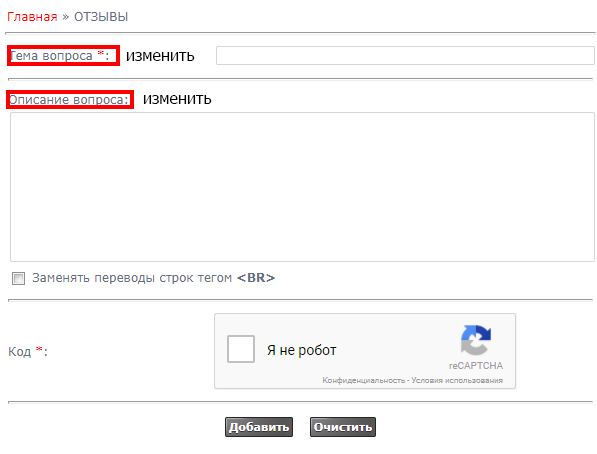Image resolution: width=597 pixels, height=454 pixels.
Task: Click изменить next to Описание вопроса
Action: (x=177, y=99)
